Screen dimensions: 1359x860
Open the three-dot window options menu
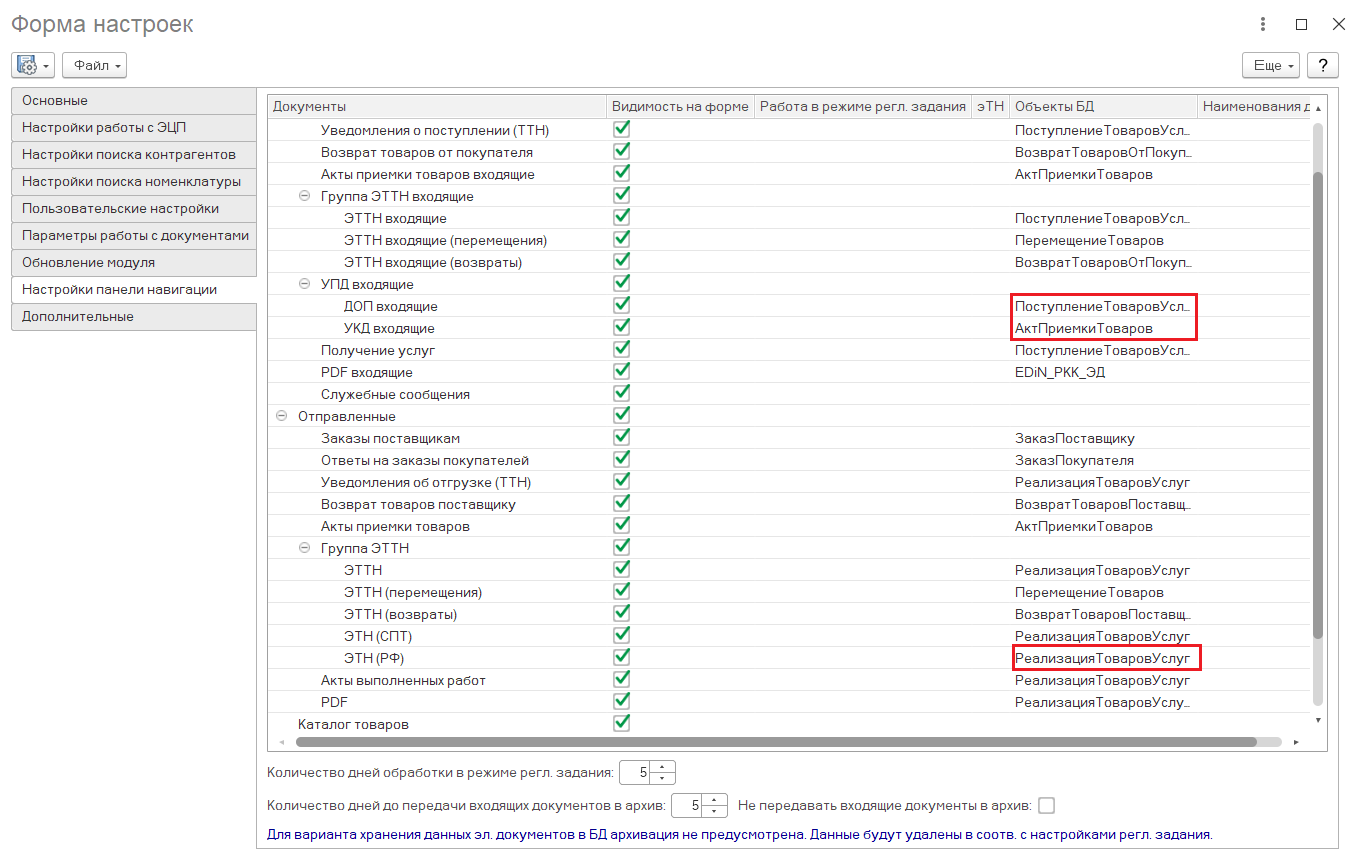(x=1264, y=25)
